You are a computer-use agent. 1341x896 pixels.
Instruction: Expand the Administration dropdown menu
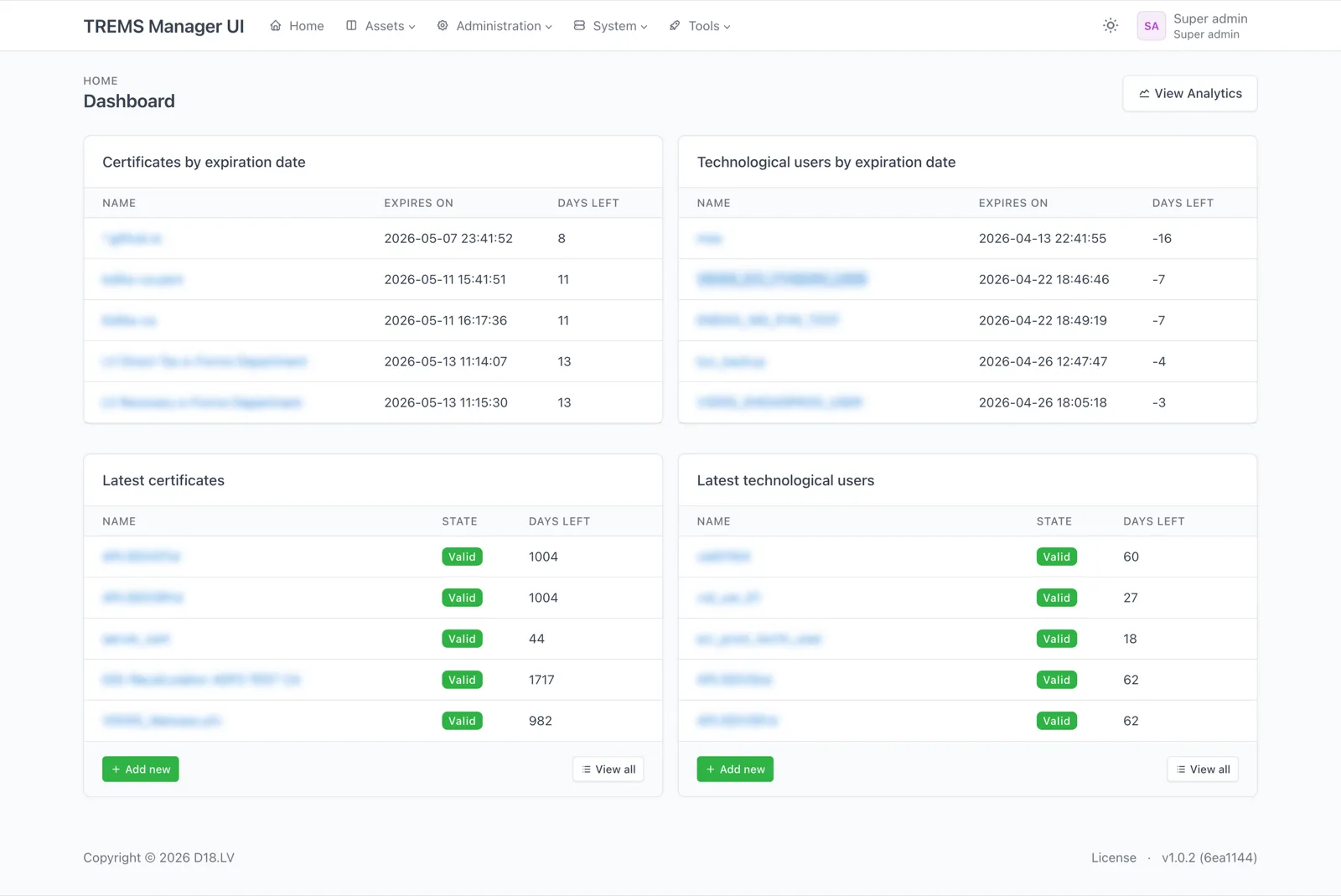549,26
